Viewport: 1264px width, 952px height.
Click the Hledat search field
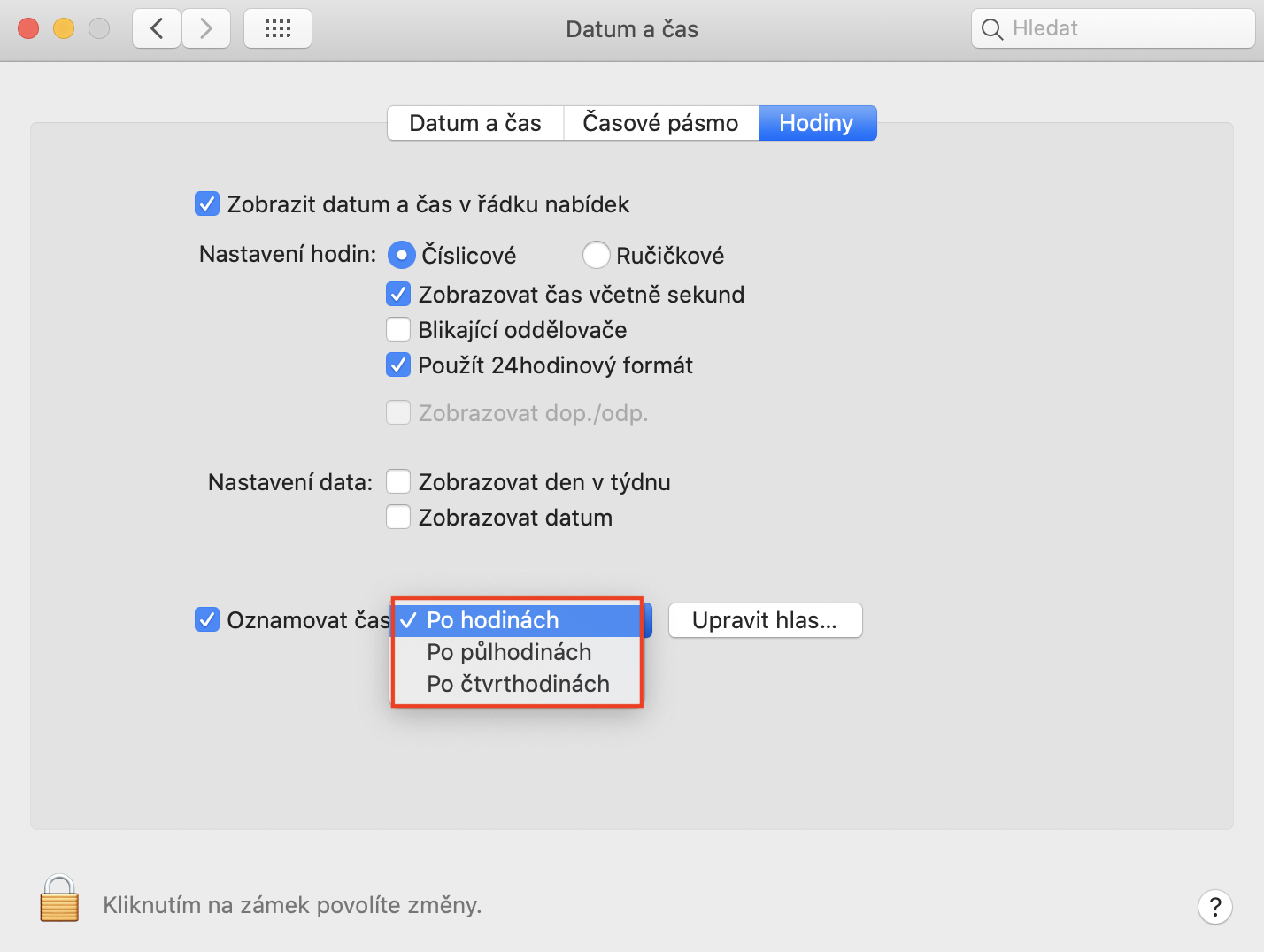click(1124, 28)
